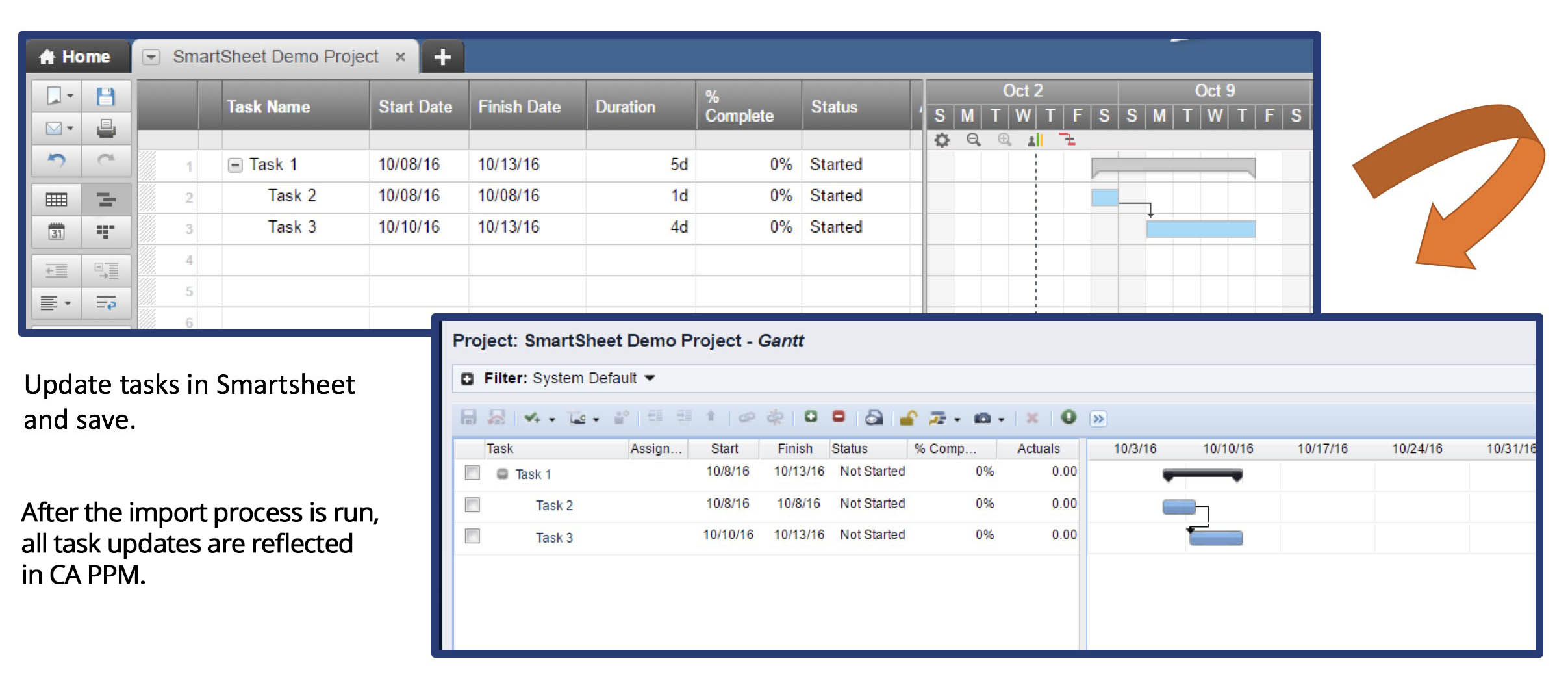Viewport: 1568px width, 685px height.
Task: Click the Save floppy disk icon in Smartsheet
Action: click(105, 96)
